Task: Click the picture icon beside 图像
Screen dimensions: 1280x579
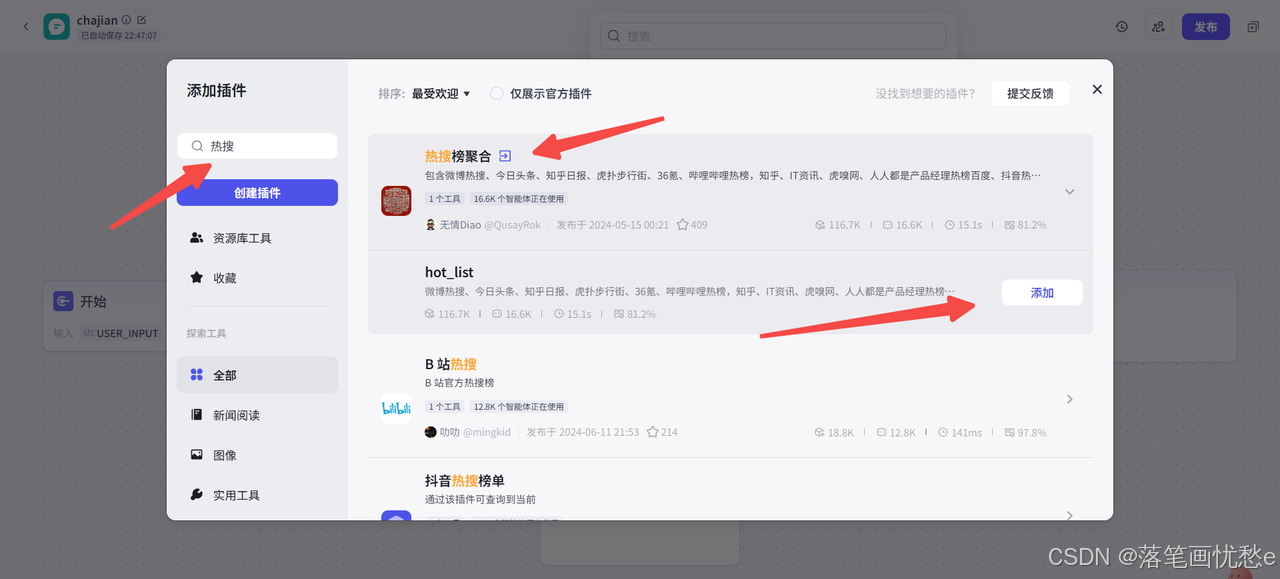Action: (197, 455)
